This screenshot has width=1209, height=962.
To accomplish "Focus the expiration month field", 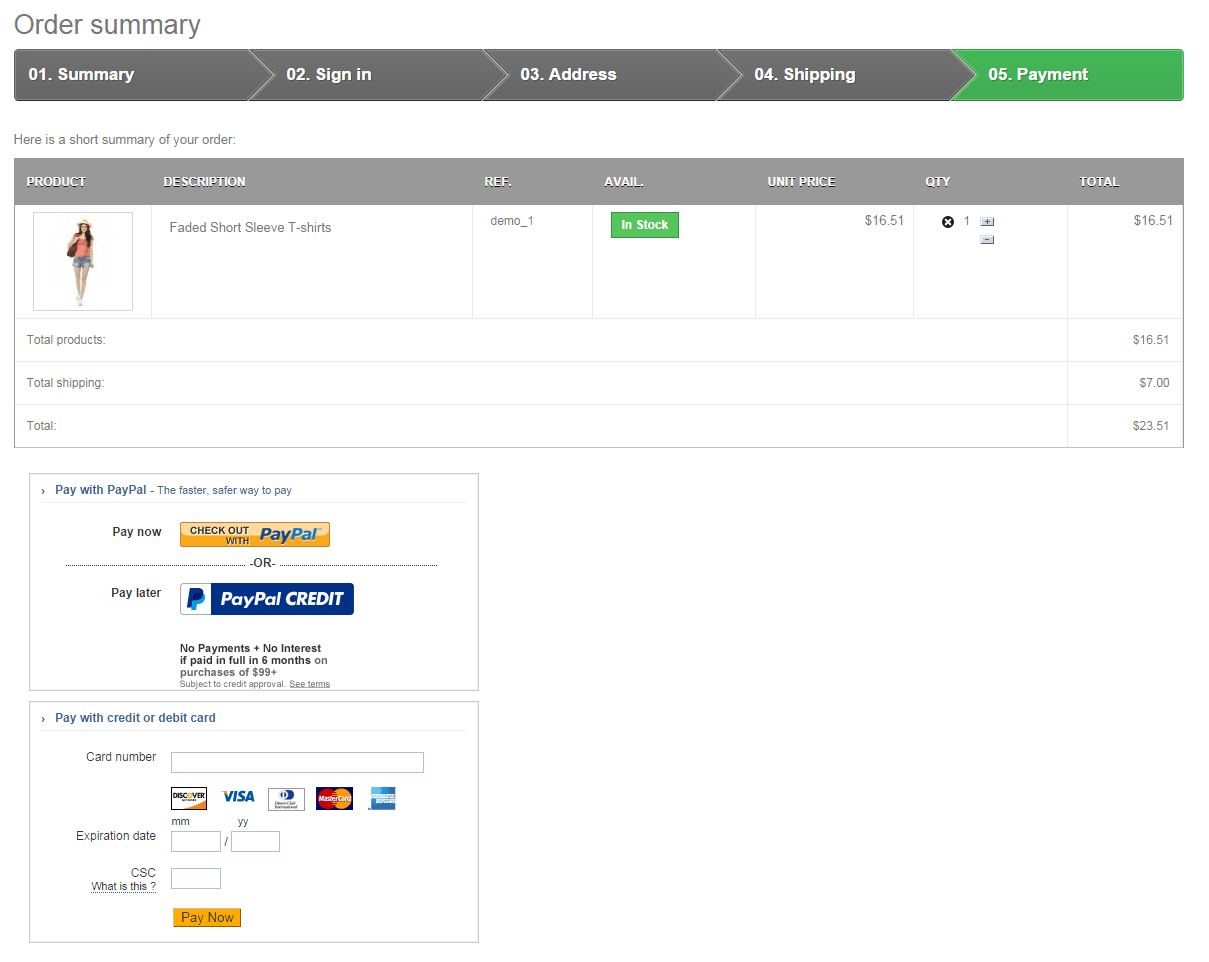I will tap(196, 841).
